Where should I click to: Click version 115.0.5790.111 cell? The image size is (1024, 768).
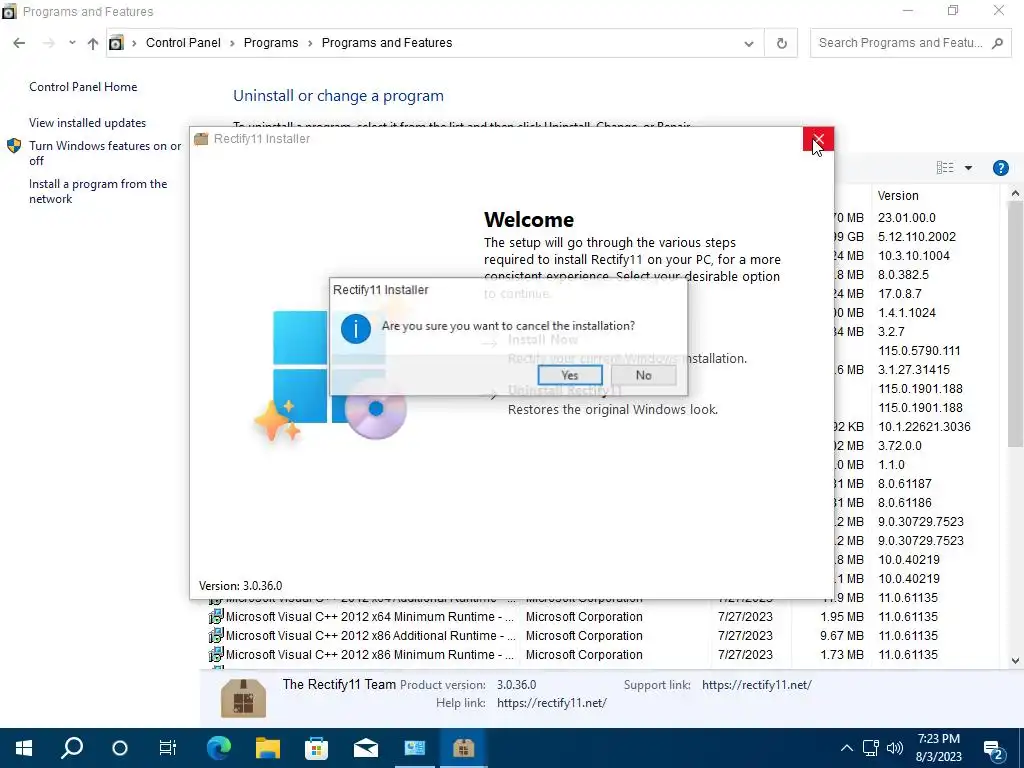[920, 351]
